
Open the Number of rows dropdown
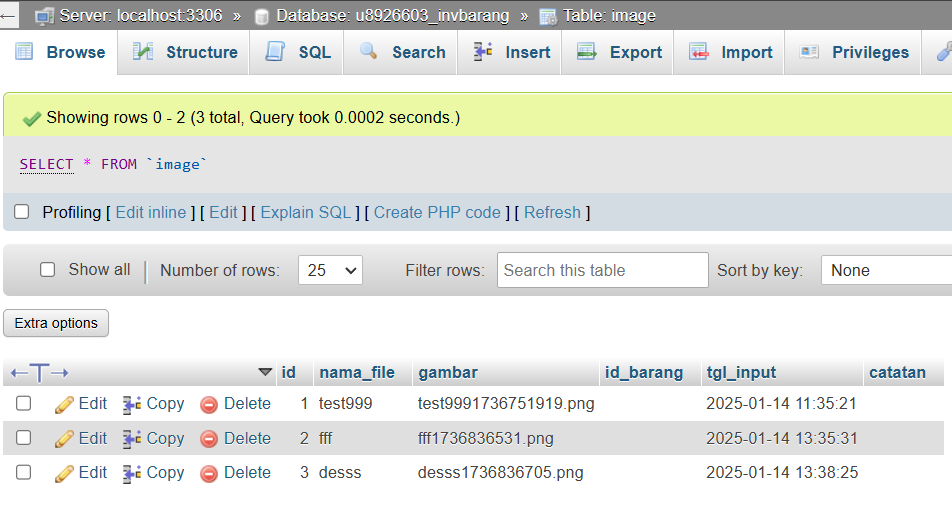point(330,270)
